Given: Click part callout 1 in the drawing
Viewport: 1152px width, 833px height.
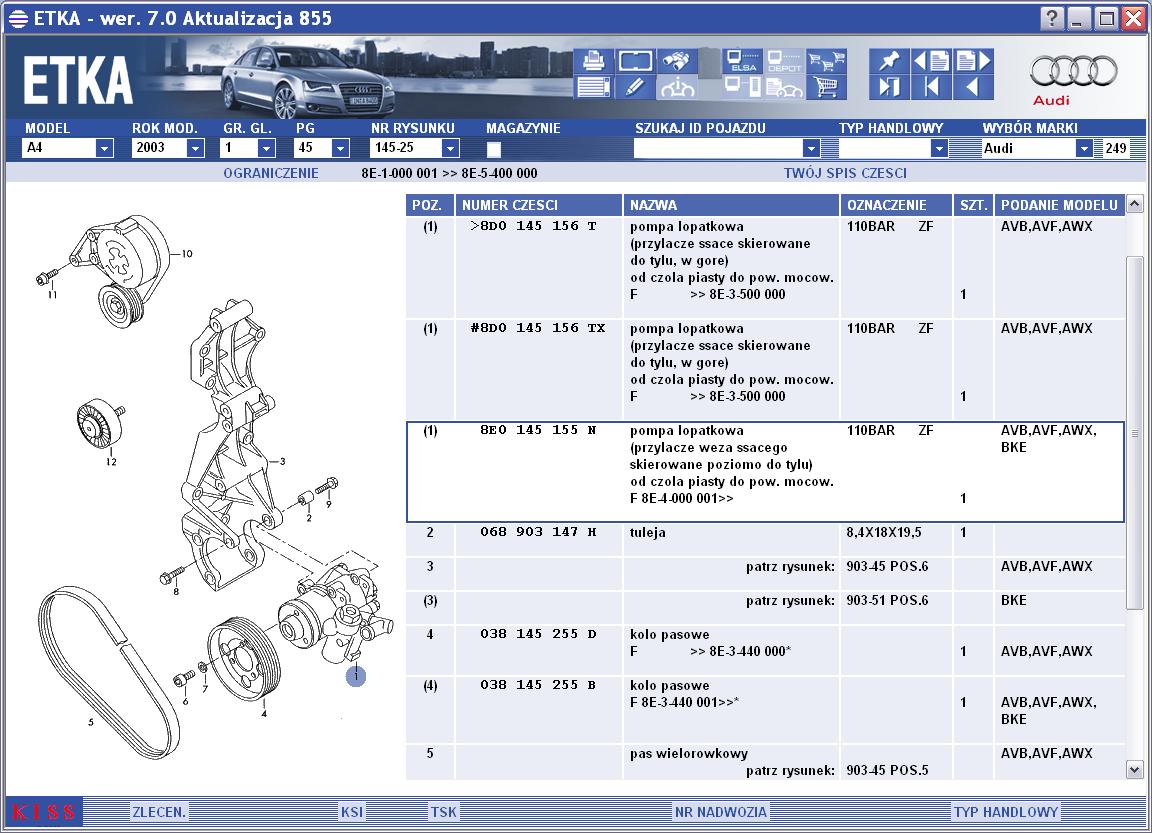Looking at the screenshot, I should click(356, 675).
